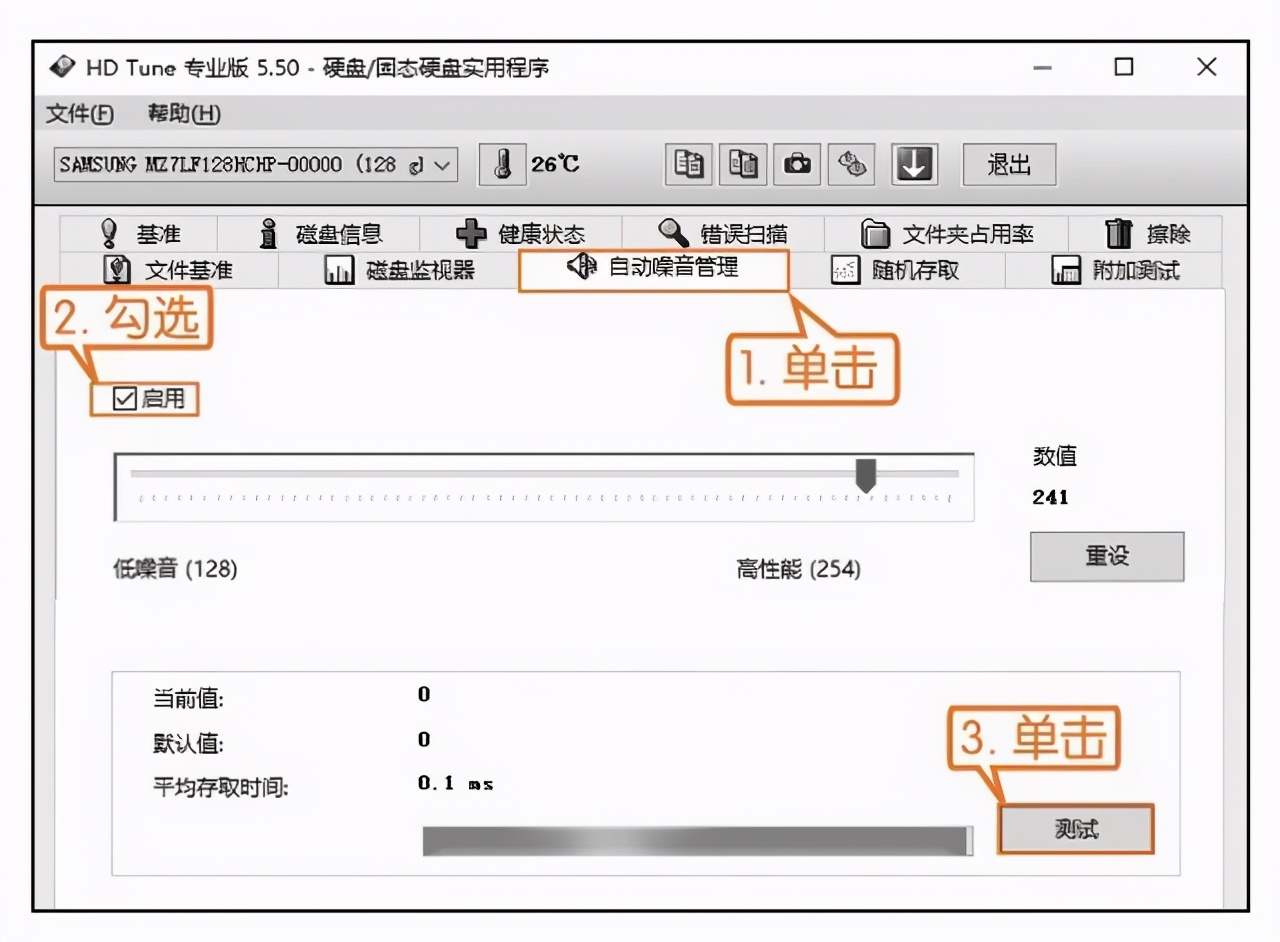Click the noise management slider thumb

pos(866,475)
